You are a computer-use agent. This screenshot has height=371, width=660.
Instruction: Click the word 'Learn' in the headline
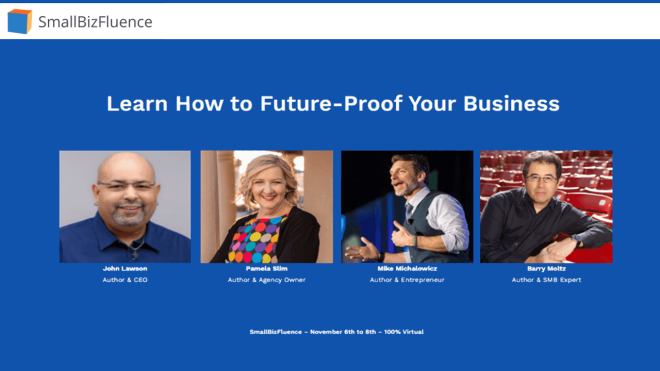pos(137,104)
